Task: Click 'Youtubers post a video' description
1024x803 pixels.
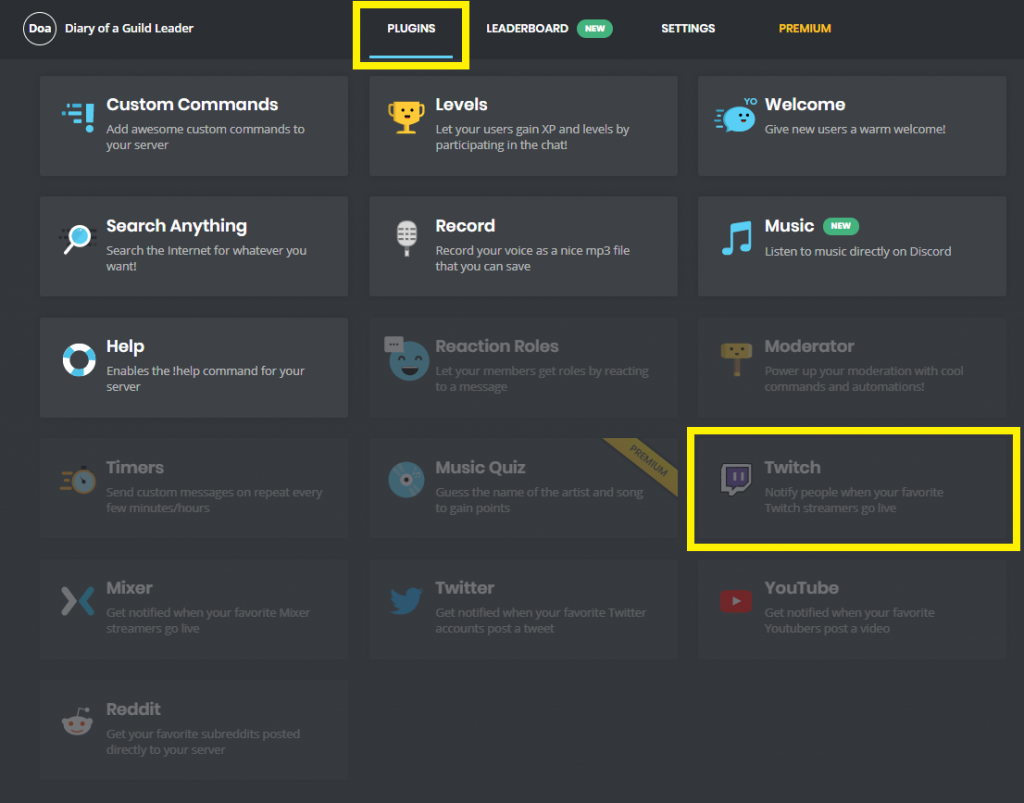Action: click(x=849, y=620)
